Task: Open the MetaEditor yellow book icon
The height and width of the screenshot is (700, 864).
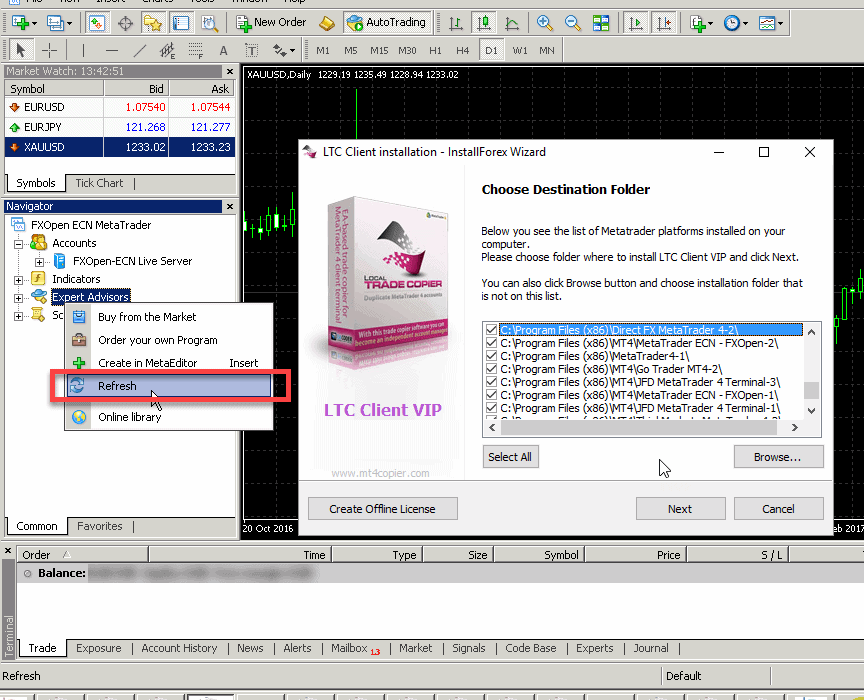Action: (327, 23)
